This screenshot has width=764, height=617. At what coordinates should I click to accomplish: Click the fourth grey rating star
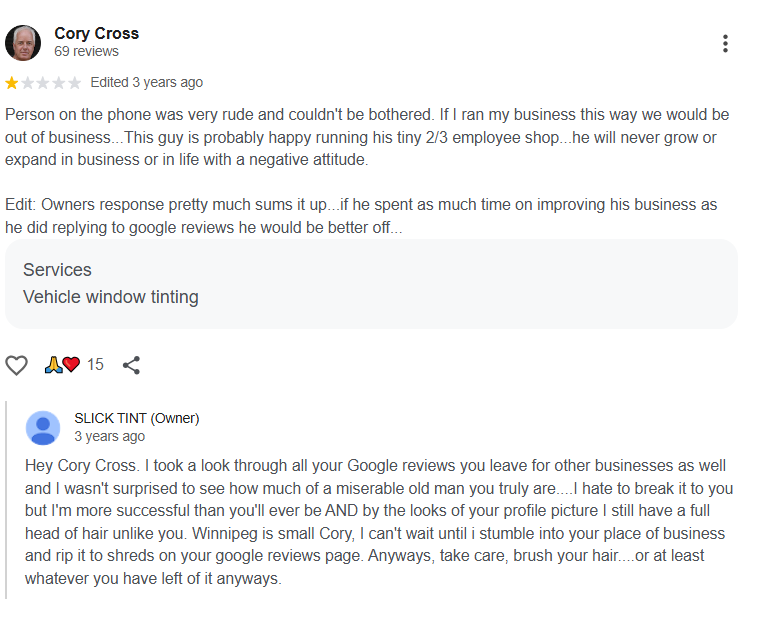[59, 83]
